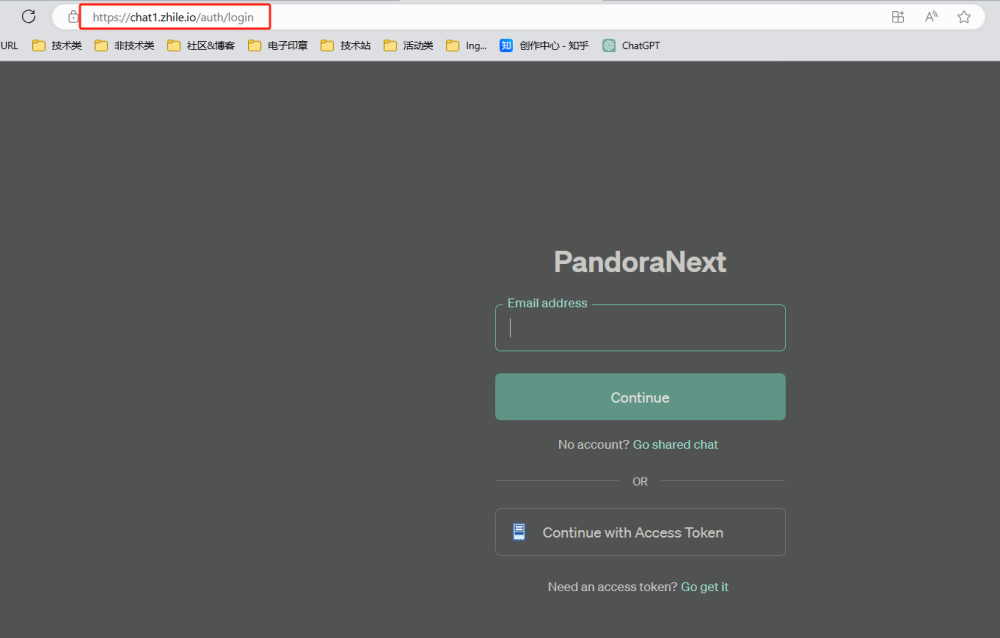Focus the Email address input field
The image size is (1000, 638).
(x=640, y=328)
